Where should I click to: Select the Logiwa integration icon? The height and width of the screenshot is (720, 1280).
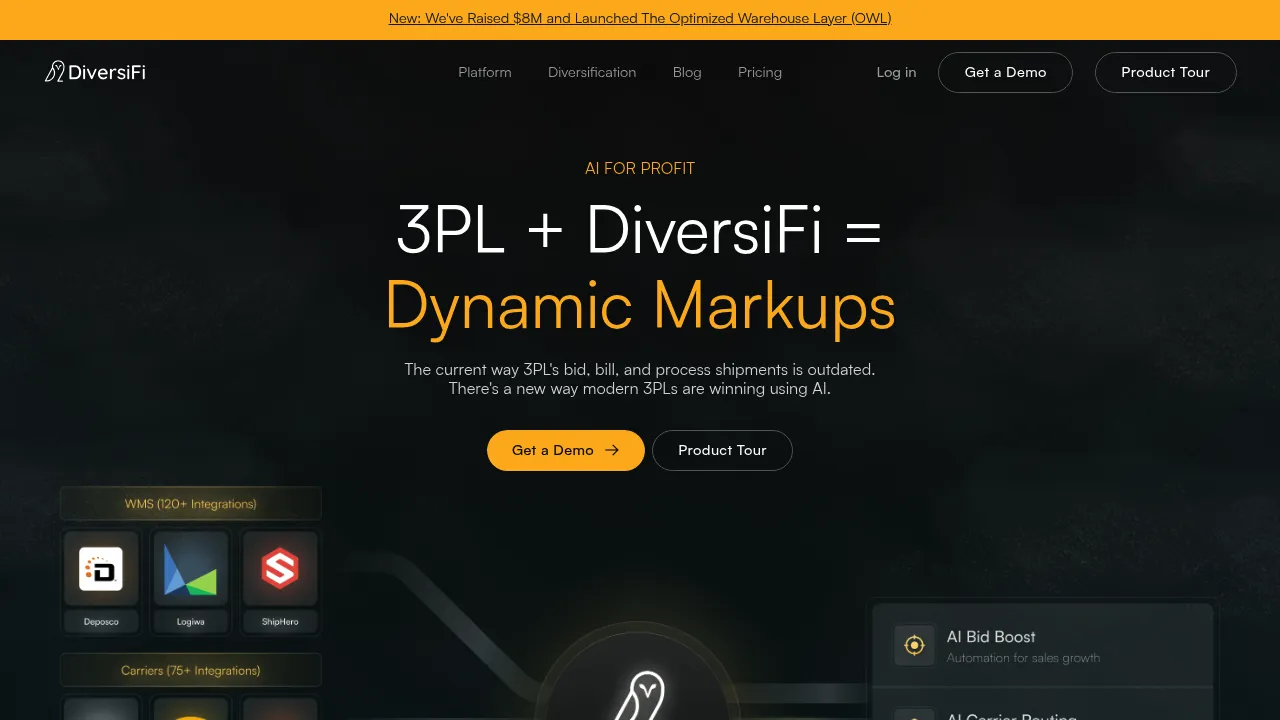pos(190,569)
